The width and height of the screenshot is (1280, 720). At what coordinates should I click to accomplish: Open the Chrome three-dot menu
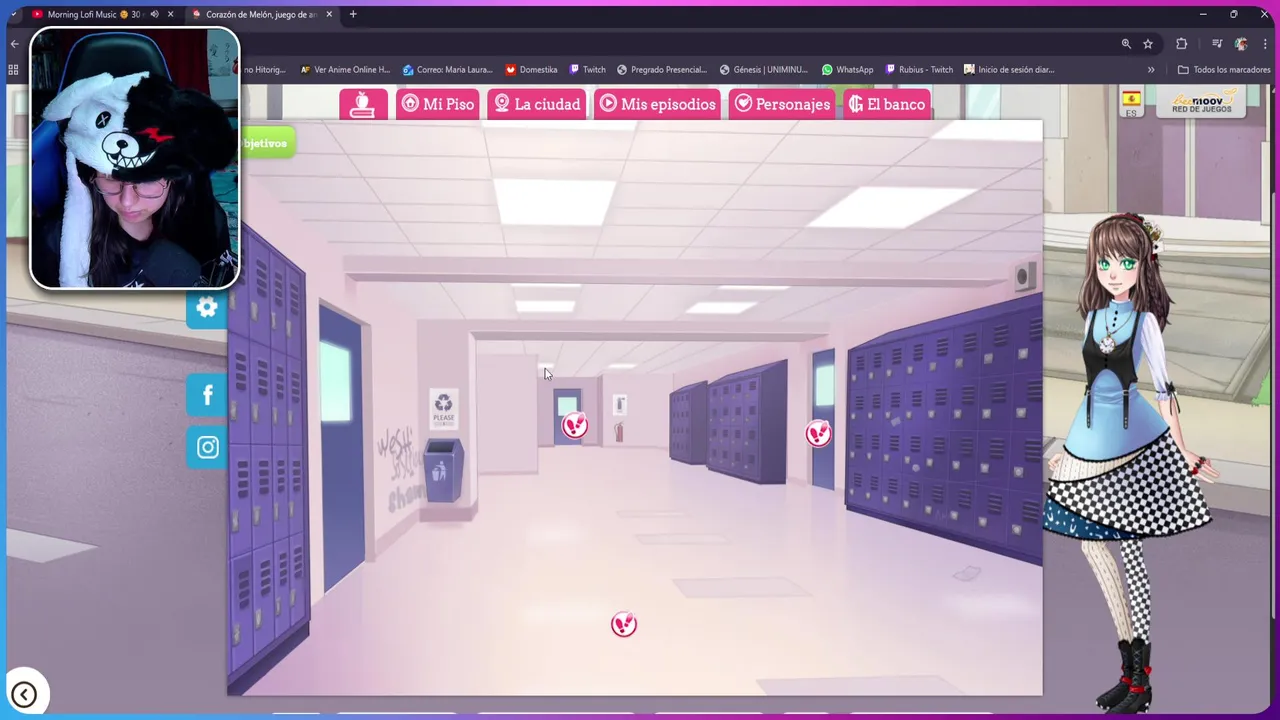1264,44
